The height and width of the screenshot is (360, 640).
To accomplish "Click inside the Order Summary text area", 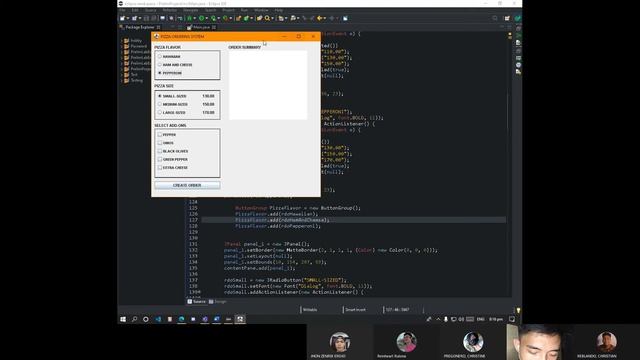I will pos(268,85).
